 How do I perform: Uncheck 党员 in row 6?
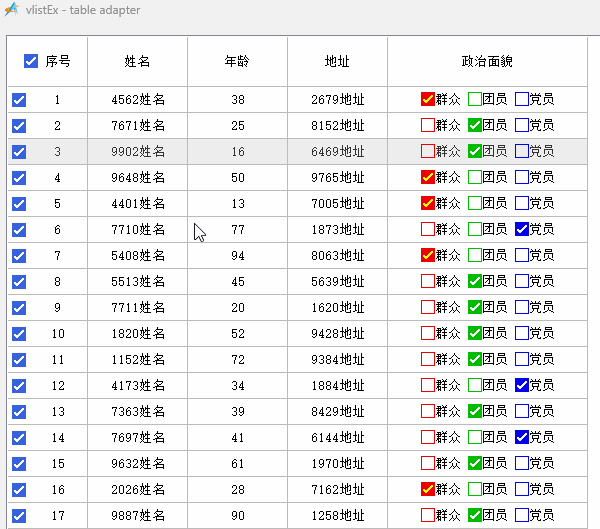pos(522,229)
